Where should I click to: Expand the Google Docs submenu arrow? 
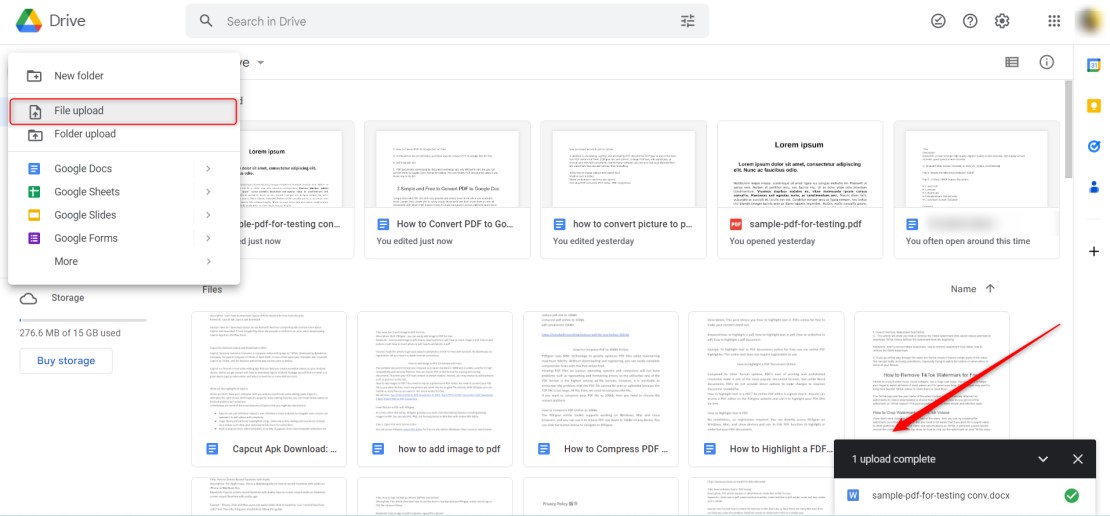point(208,168)
